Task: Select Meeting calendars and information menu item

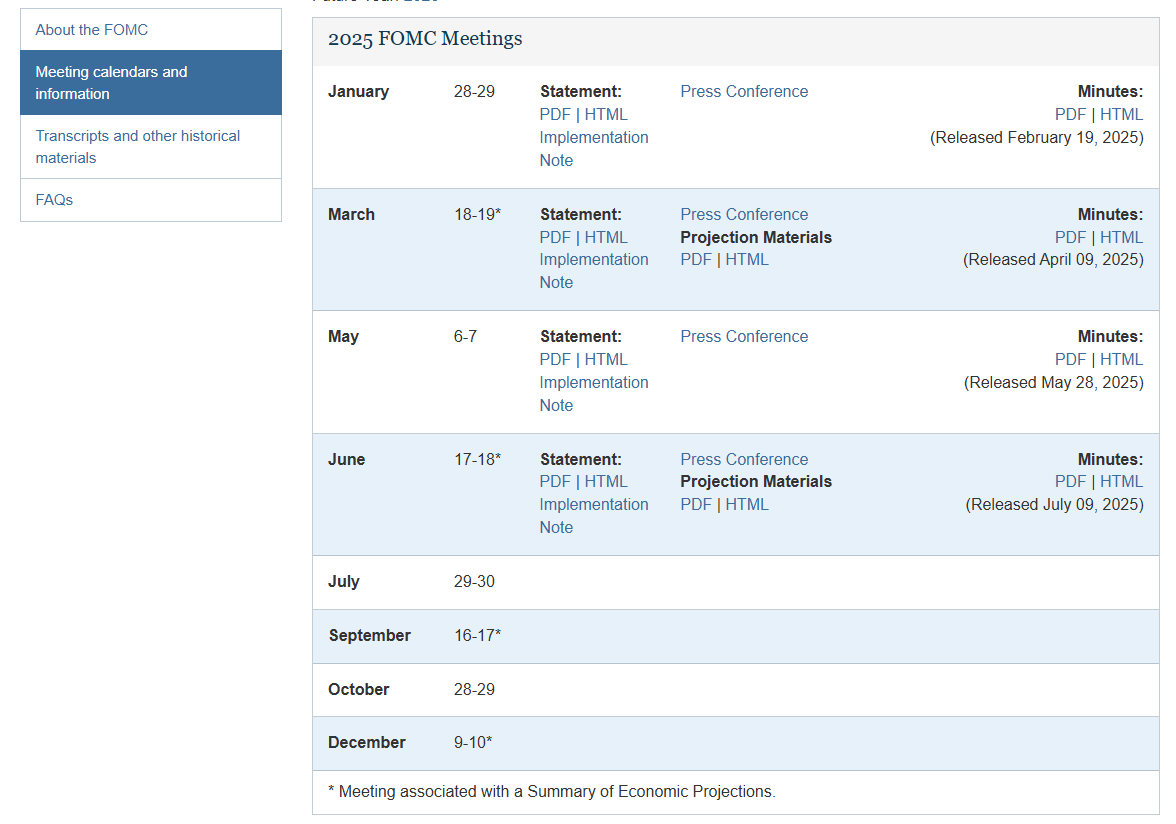Action: point(111,83)
